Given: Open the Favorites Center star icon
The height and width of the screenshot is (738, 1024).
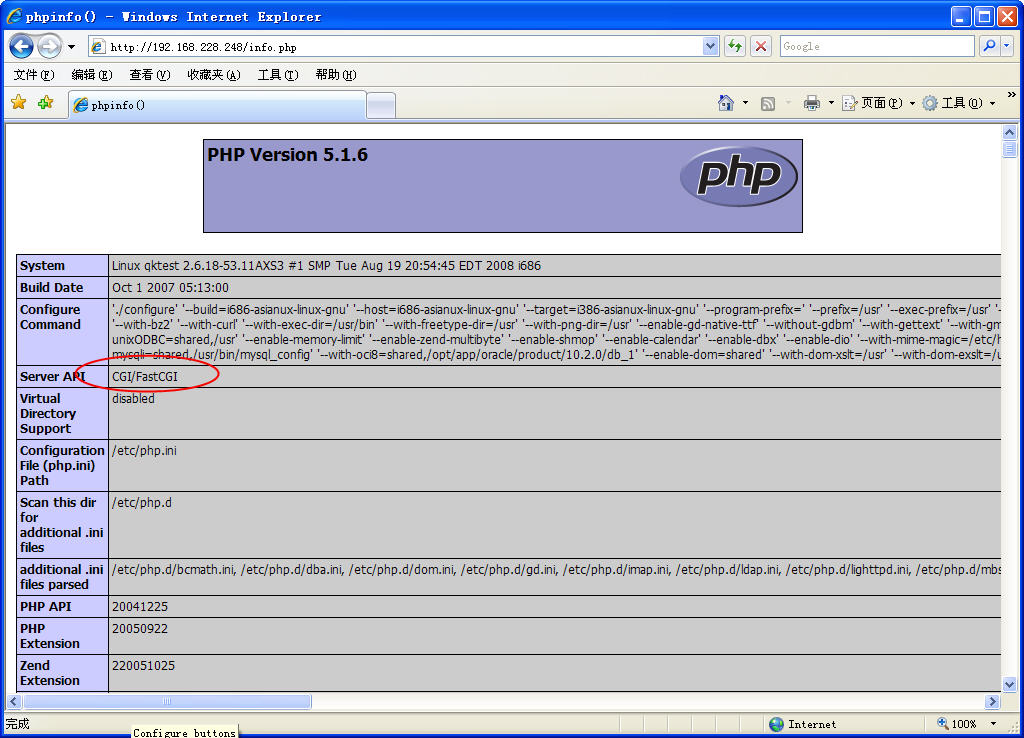Looking at the screenshot, I should pos(18,103).
